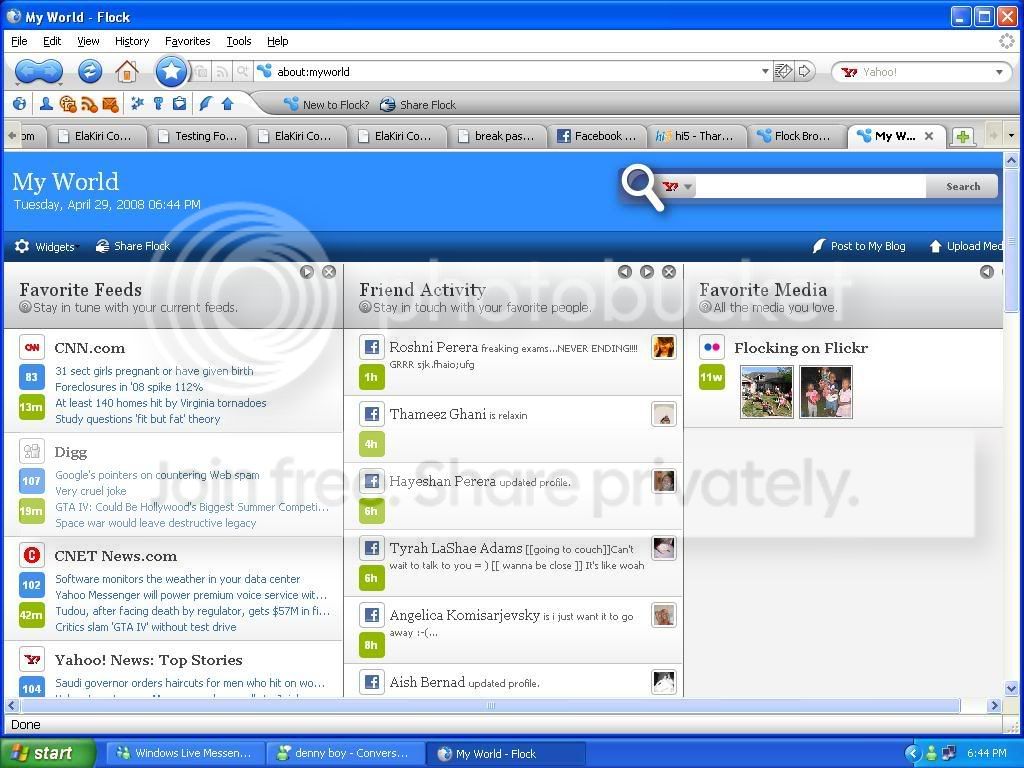1024x768 pixels.
Task: Open the Photo Uploader arrow icon
Action: click(x=227, y=104)
